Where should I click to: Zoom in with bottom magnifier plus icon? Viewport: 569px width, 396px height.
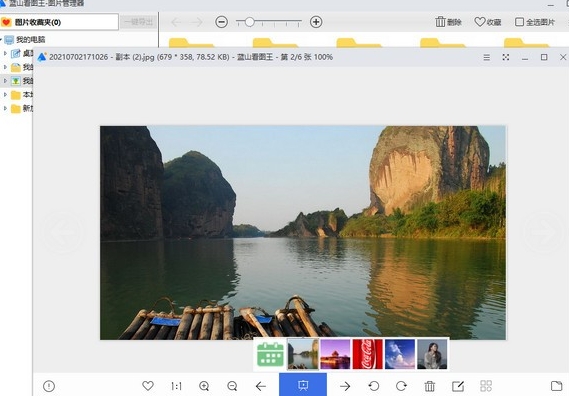click(204, 386)
